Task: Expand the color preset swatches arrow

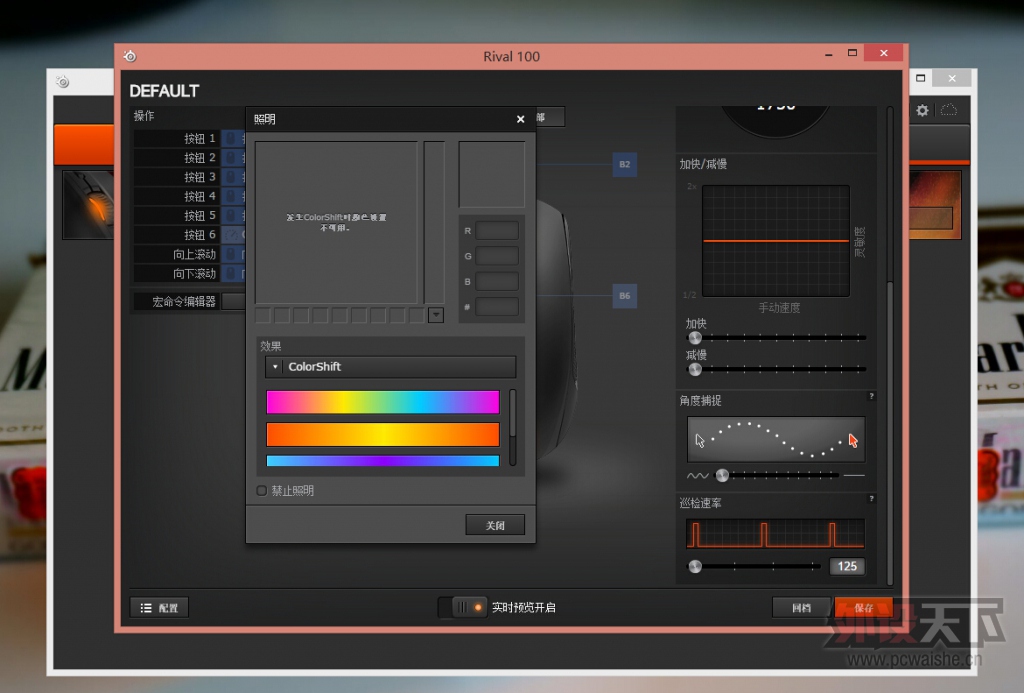Action: [436, 315]
